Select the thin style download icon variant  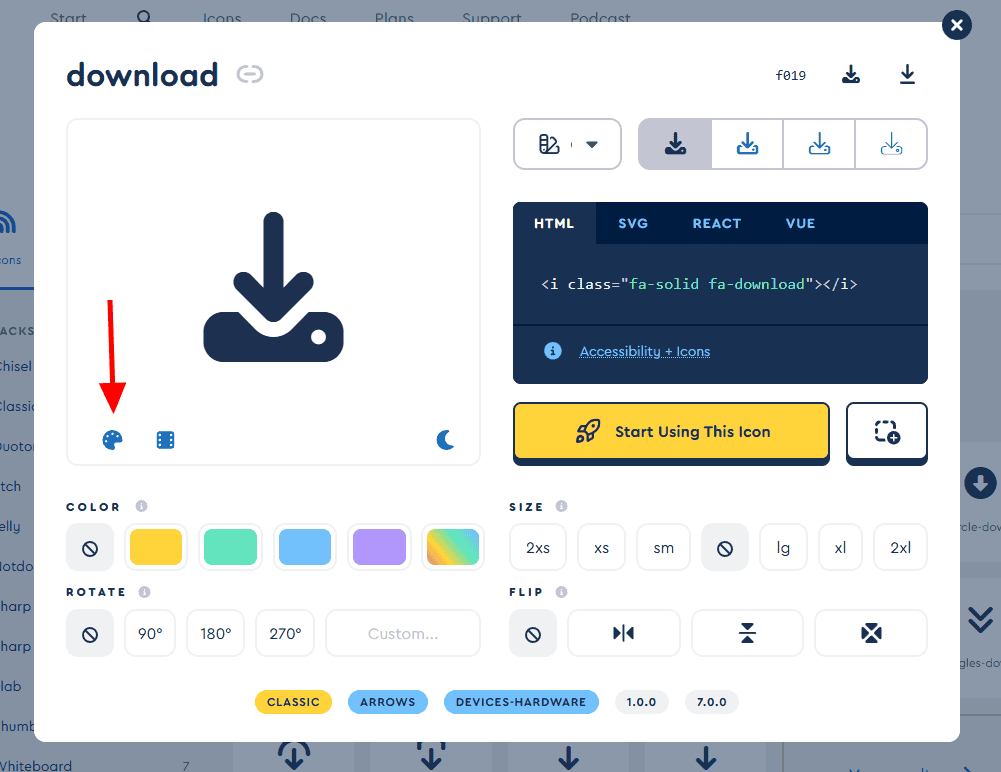tap(891, 144)
